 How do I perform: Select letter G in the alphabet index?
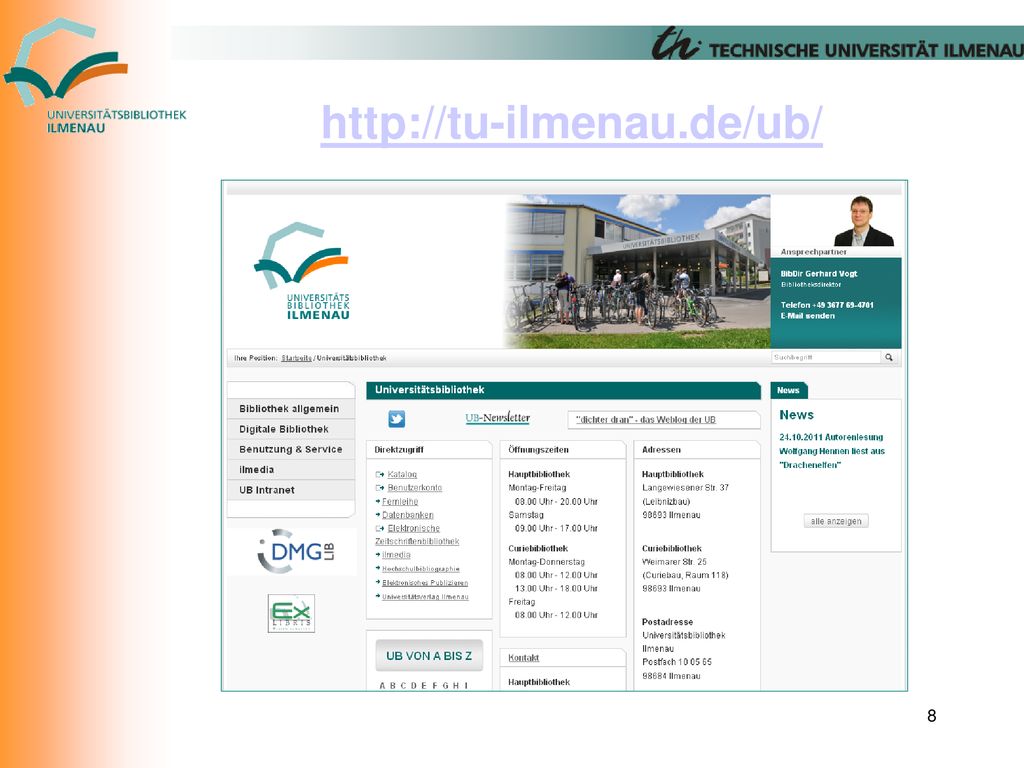click(x=445, y=686)
